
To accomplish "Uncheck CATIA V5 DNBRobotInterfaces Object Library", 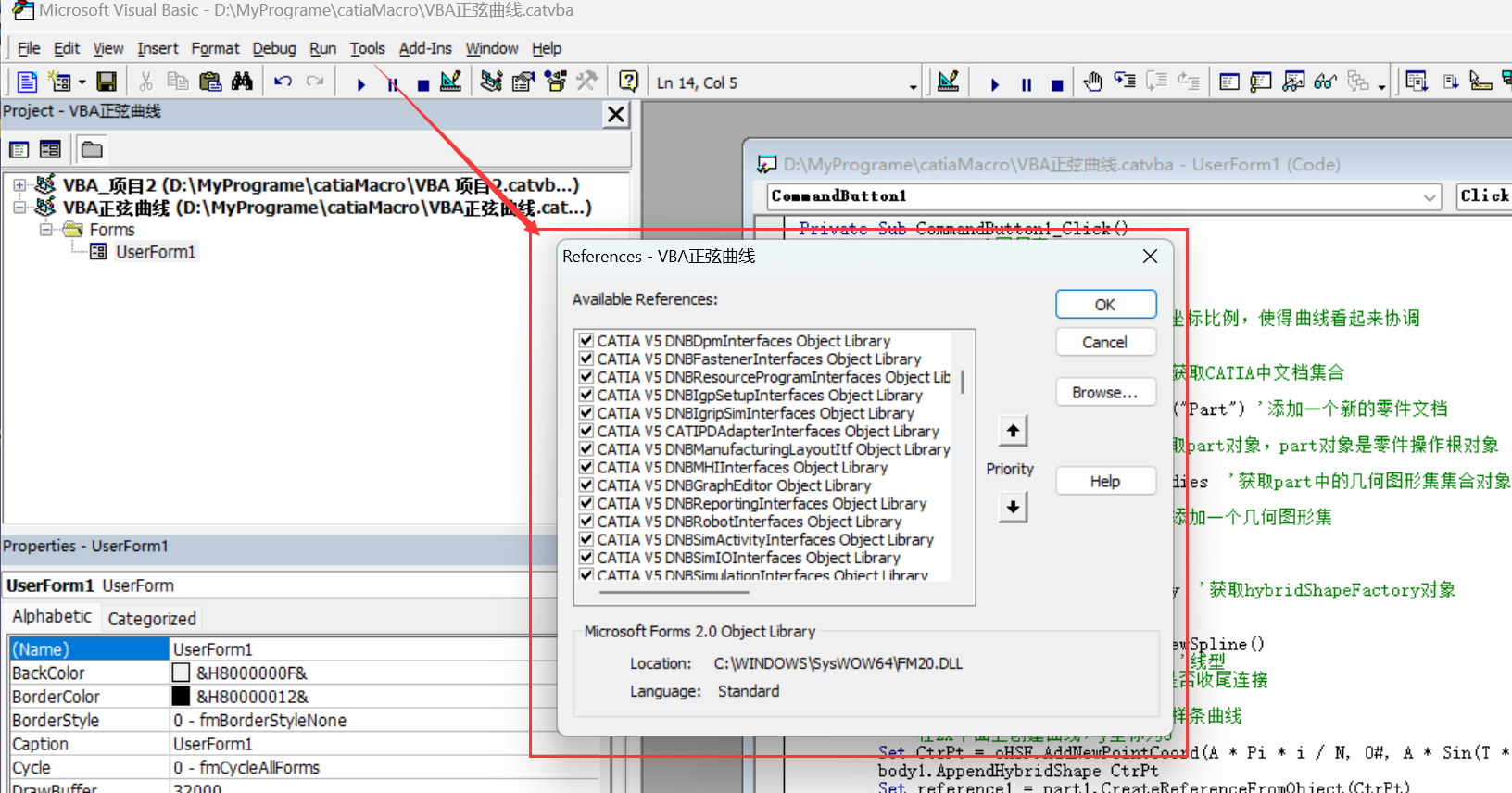I will pyautogui.click(x=586, y=522).
